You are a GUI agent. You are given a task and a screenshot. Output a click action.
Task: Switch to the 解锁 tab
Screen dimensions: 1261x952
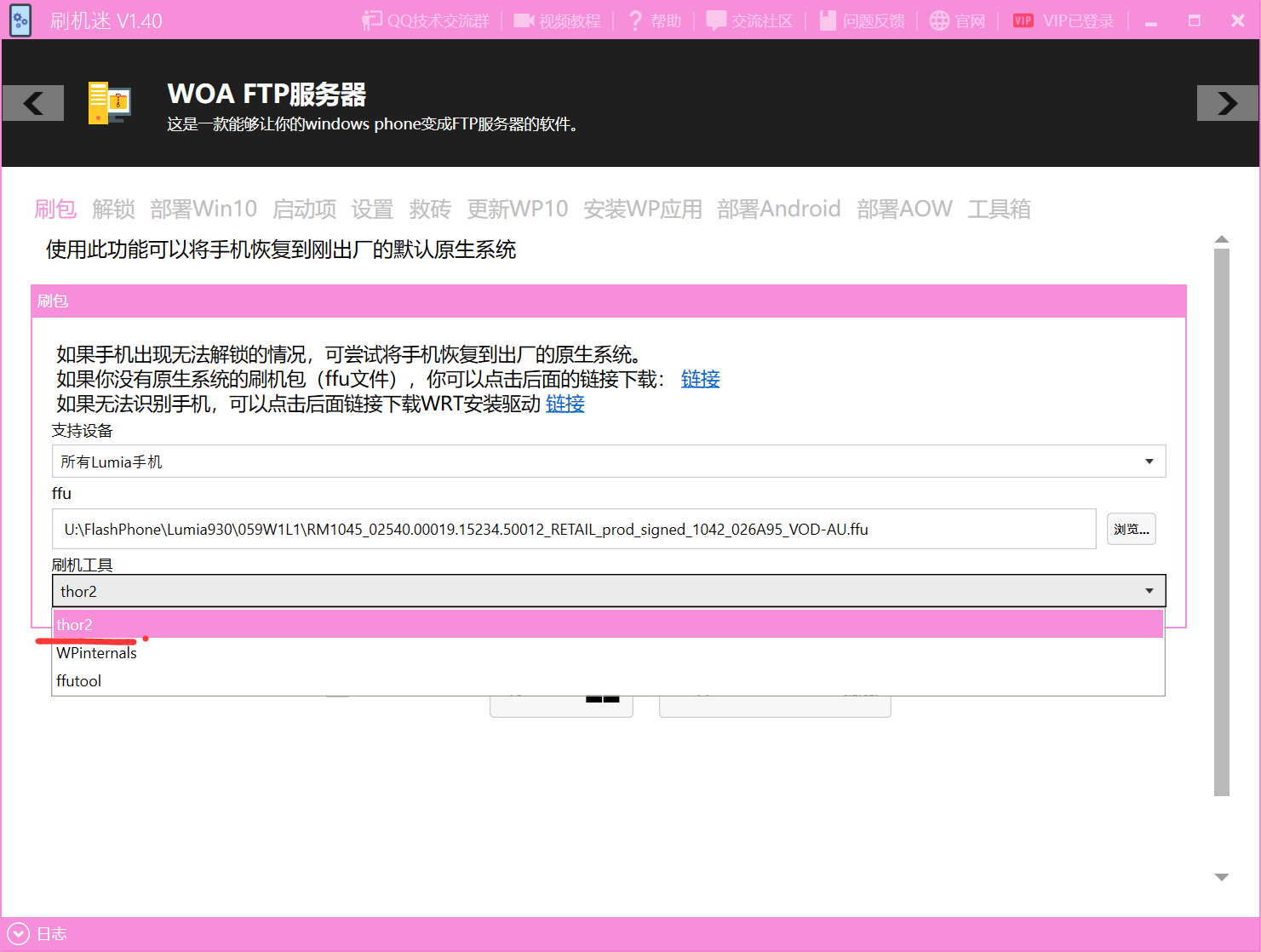[113, 209]
